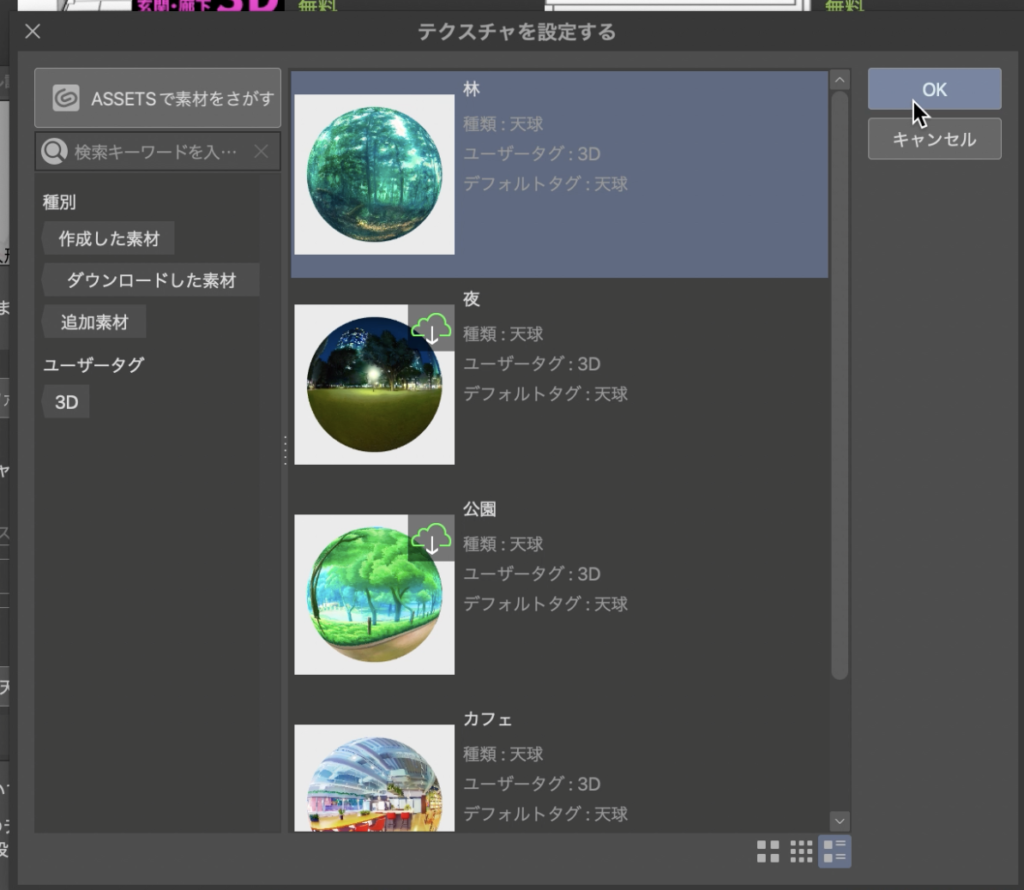Screen dimensions: 1024x890
Task: Toggle the ダウンロードした素材 filter
Action: 151,281
